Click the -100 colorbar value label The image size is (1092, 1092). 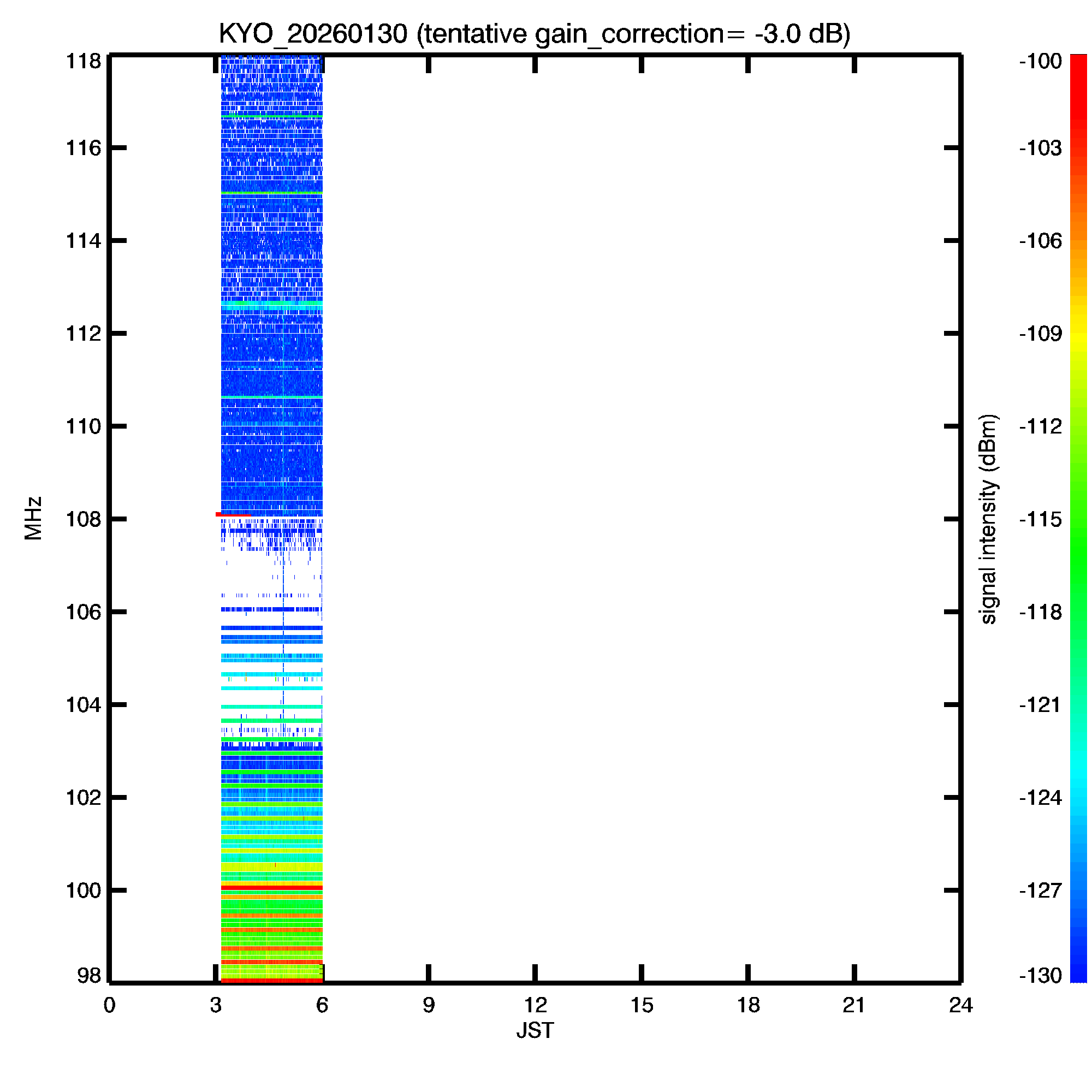[x=1040, y=61]
